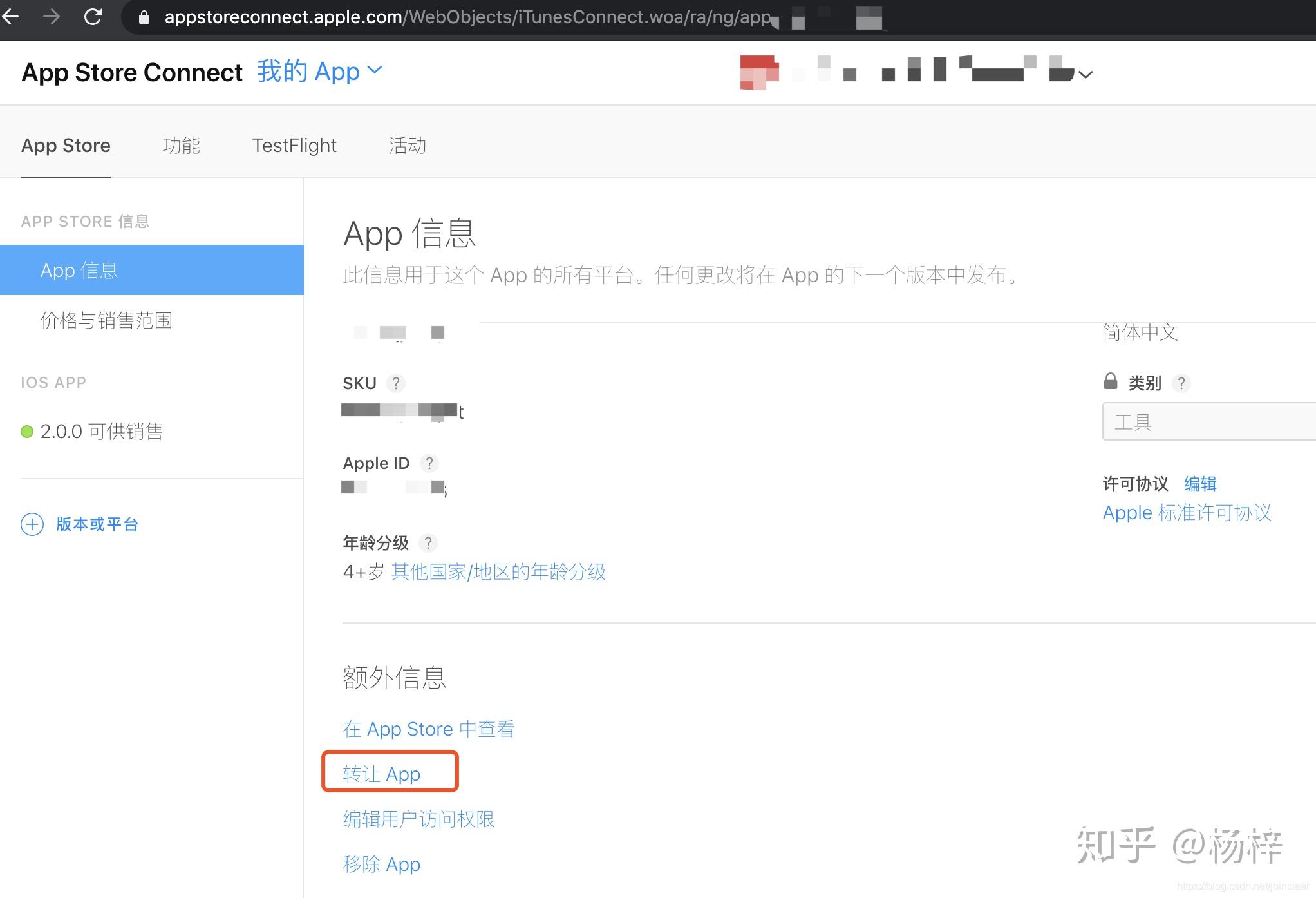Open the user account dropdown chevron
This screenshot has height=898, width=1316.
coord(1086,75)
